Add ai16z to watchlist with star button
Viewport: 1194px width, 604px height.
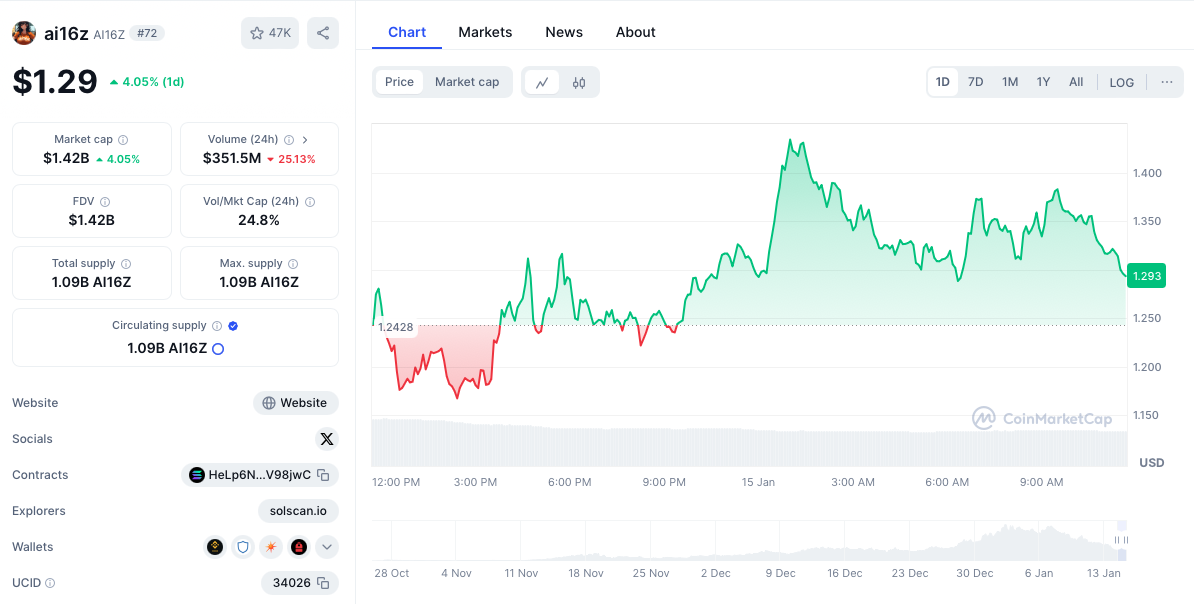pyautogui.click(x=269, y=33)
